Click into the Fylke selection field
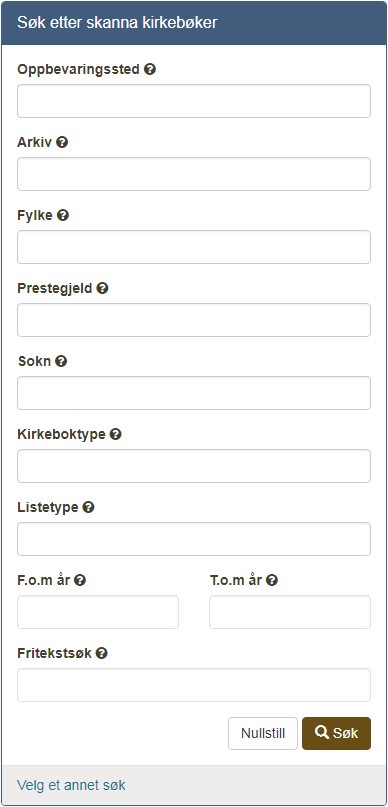Screen dimensions: 388x807 click(194, 247)
